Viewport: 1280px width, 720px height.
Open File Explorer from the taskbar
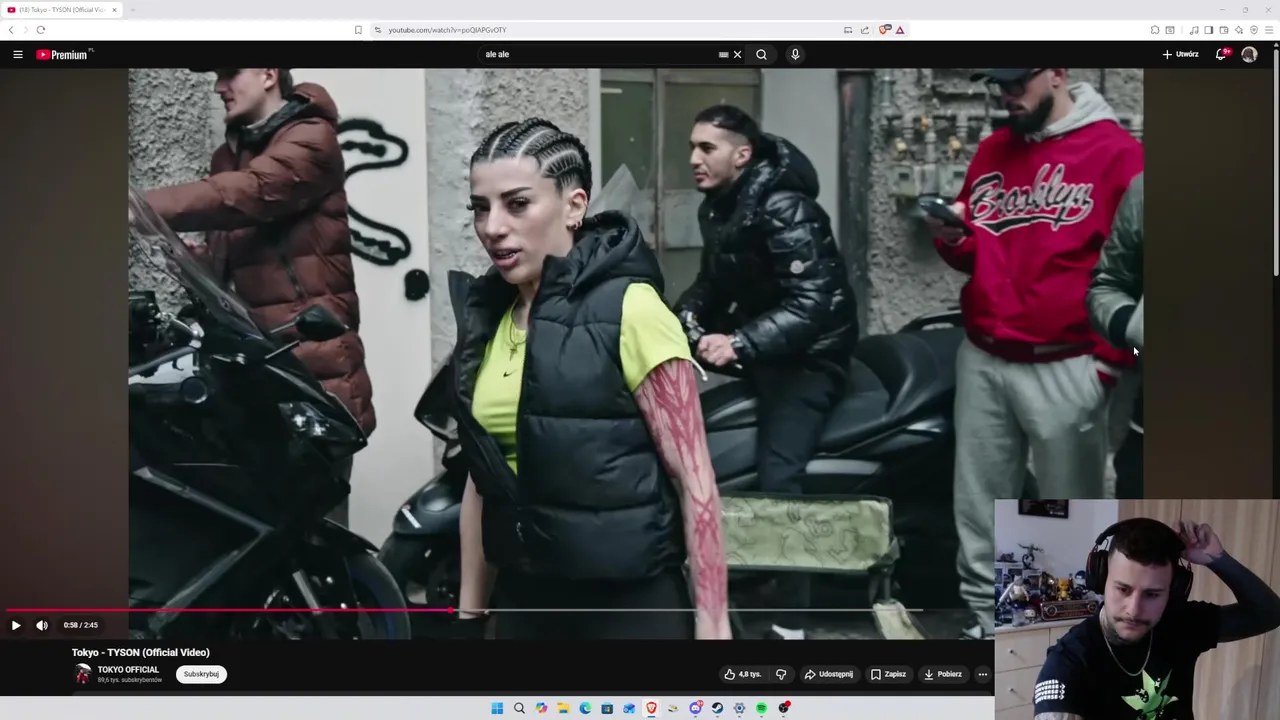tap(563, 708)
